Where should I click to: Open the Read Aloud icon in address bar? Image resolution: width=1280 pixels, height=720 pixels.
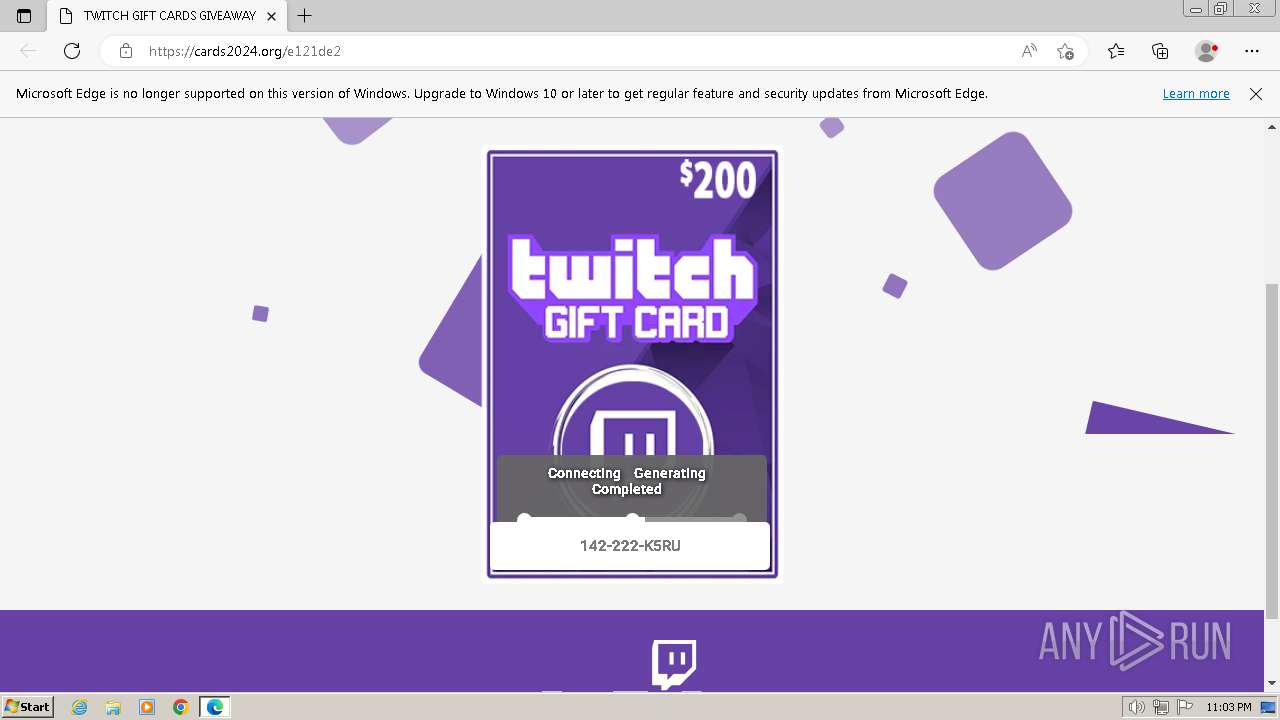[x=1029, y=51]
